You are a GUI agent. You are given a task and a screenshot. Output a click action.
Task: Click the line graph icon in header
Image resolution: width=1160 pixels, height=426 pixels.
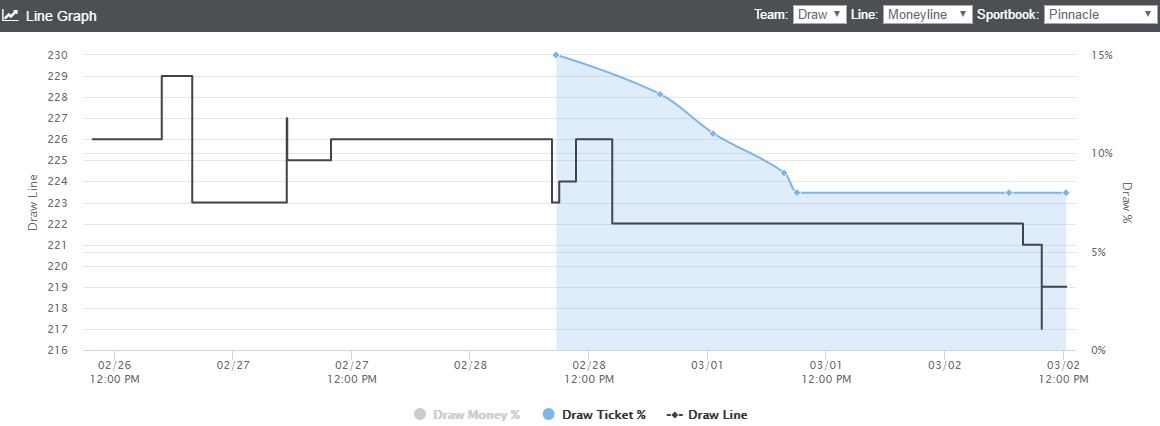coord(10,15)
